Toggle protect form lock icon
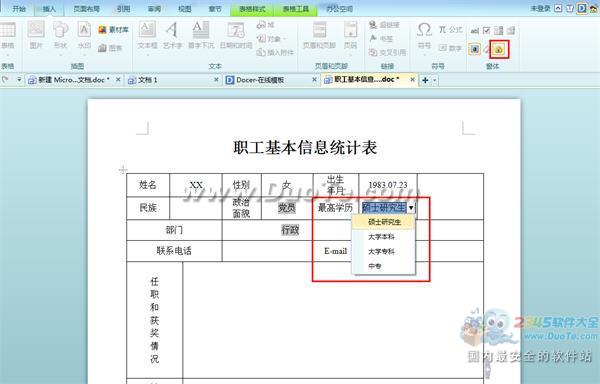 (x=499, y=49)
